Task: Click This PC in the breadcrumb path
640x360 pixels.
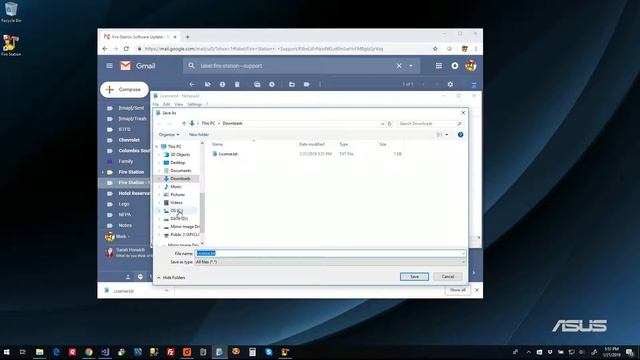Action: pos(208,123)
